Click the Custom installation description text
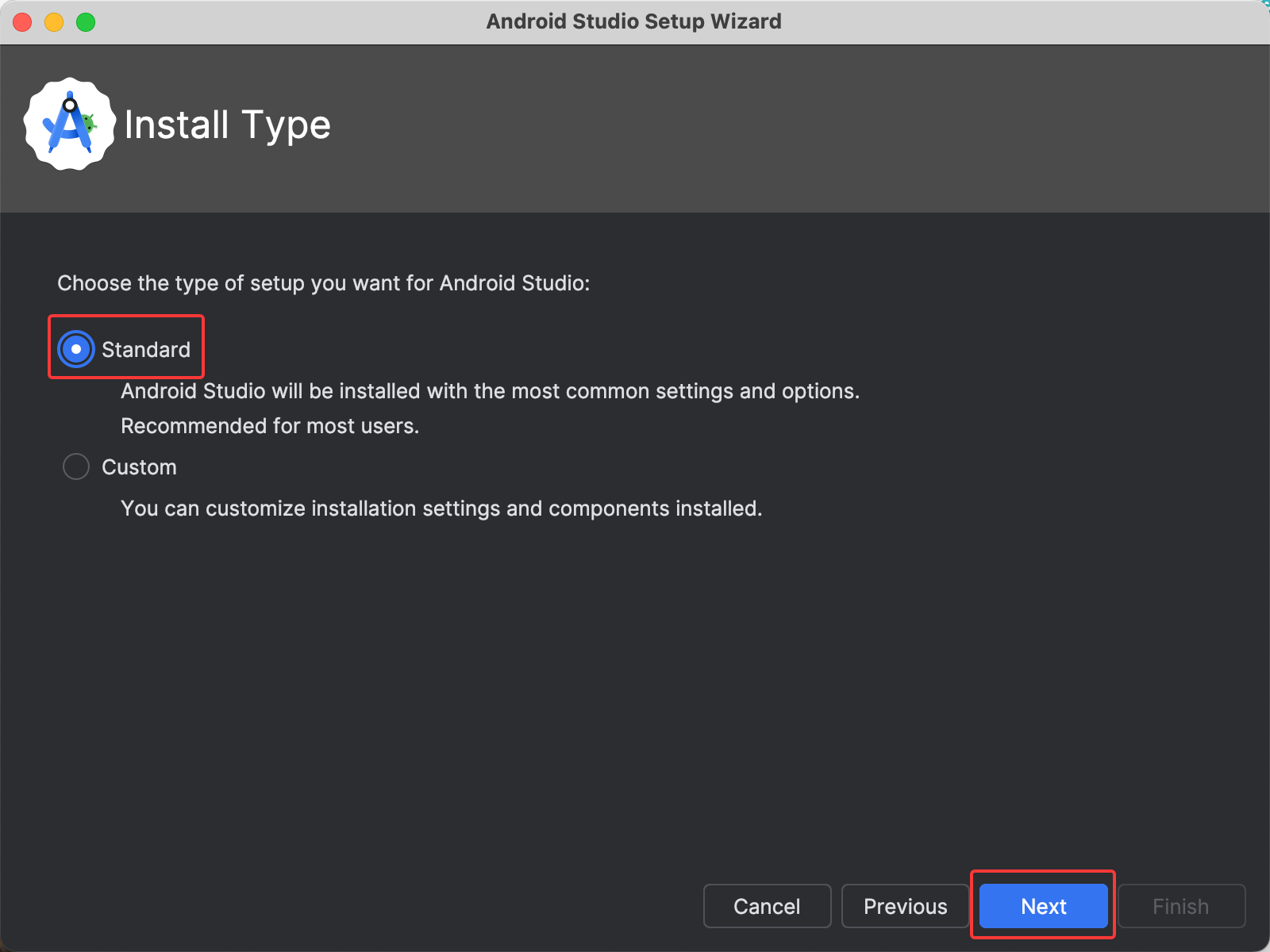The width and height of the screenshot is (1270, 952). tap(441, 509)
